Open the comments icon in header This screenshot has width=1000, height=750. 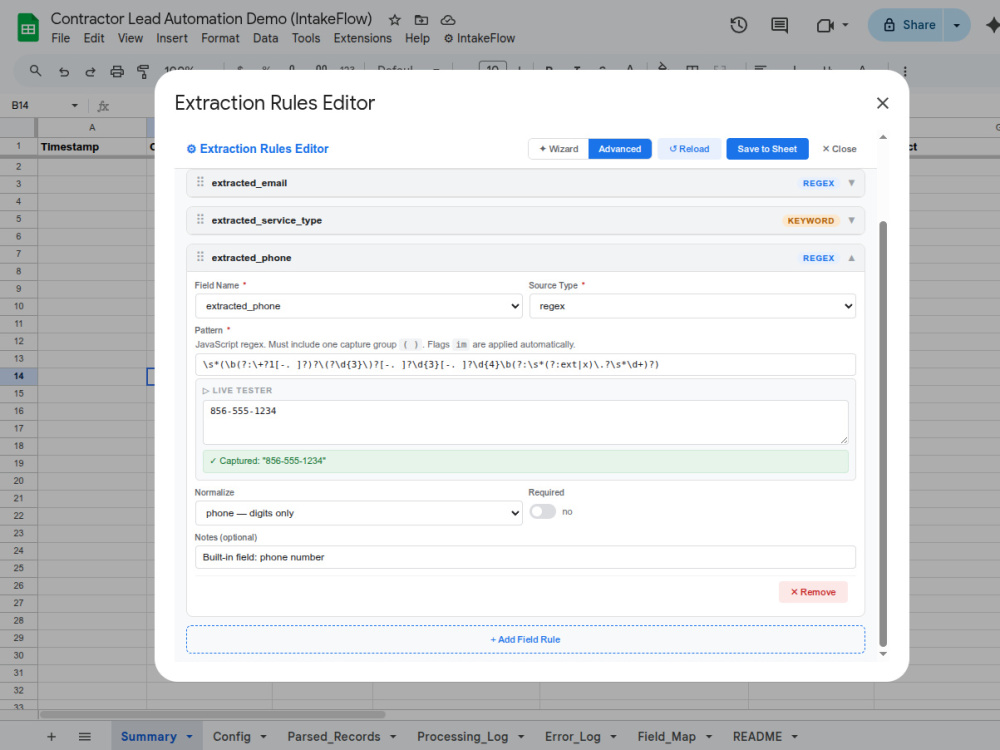coord(779,26)
